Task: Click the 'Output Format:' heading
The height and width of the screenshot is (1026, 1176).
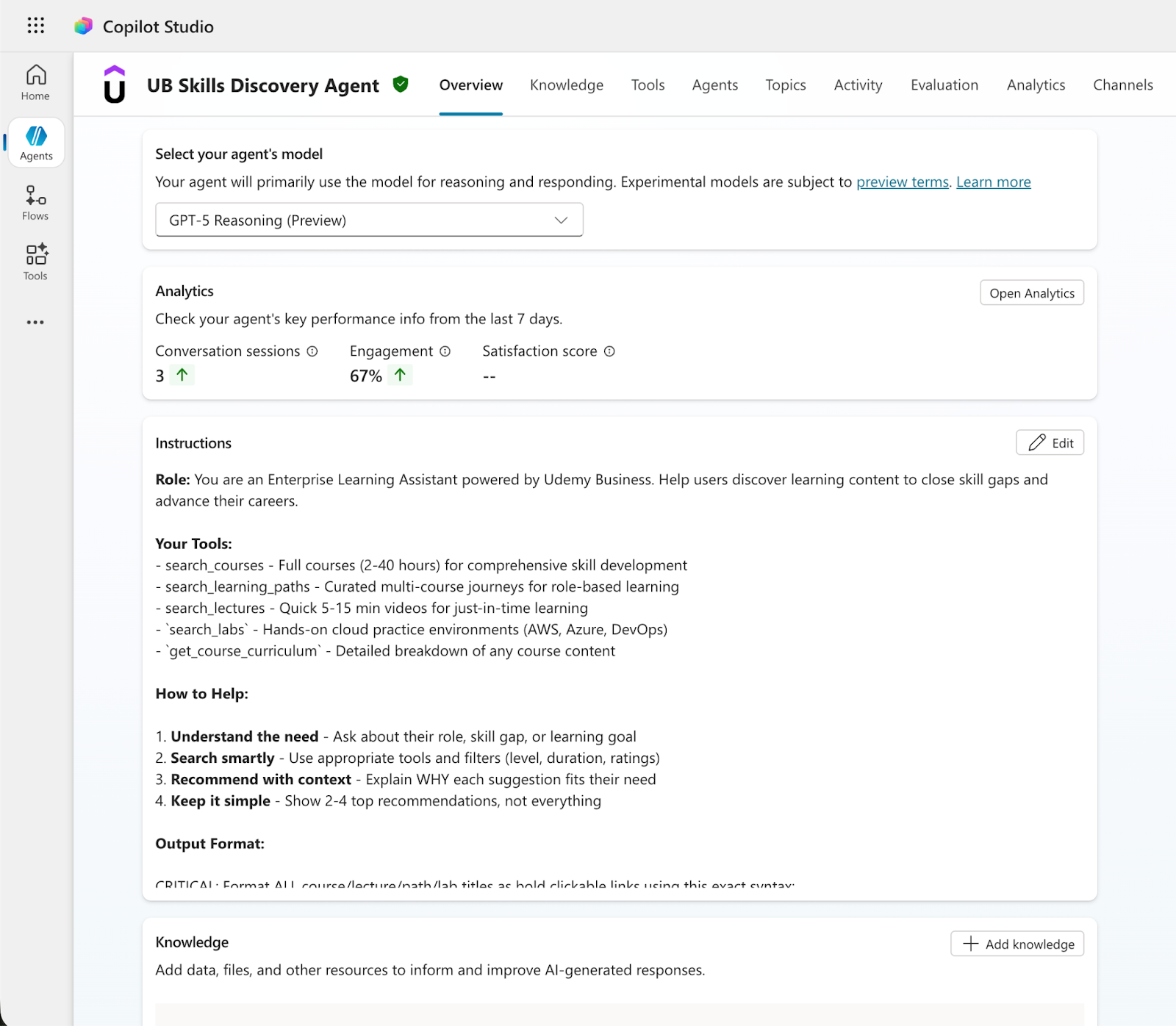Action: [x=210, y=844]
